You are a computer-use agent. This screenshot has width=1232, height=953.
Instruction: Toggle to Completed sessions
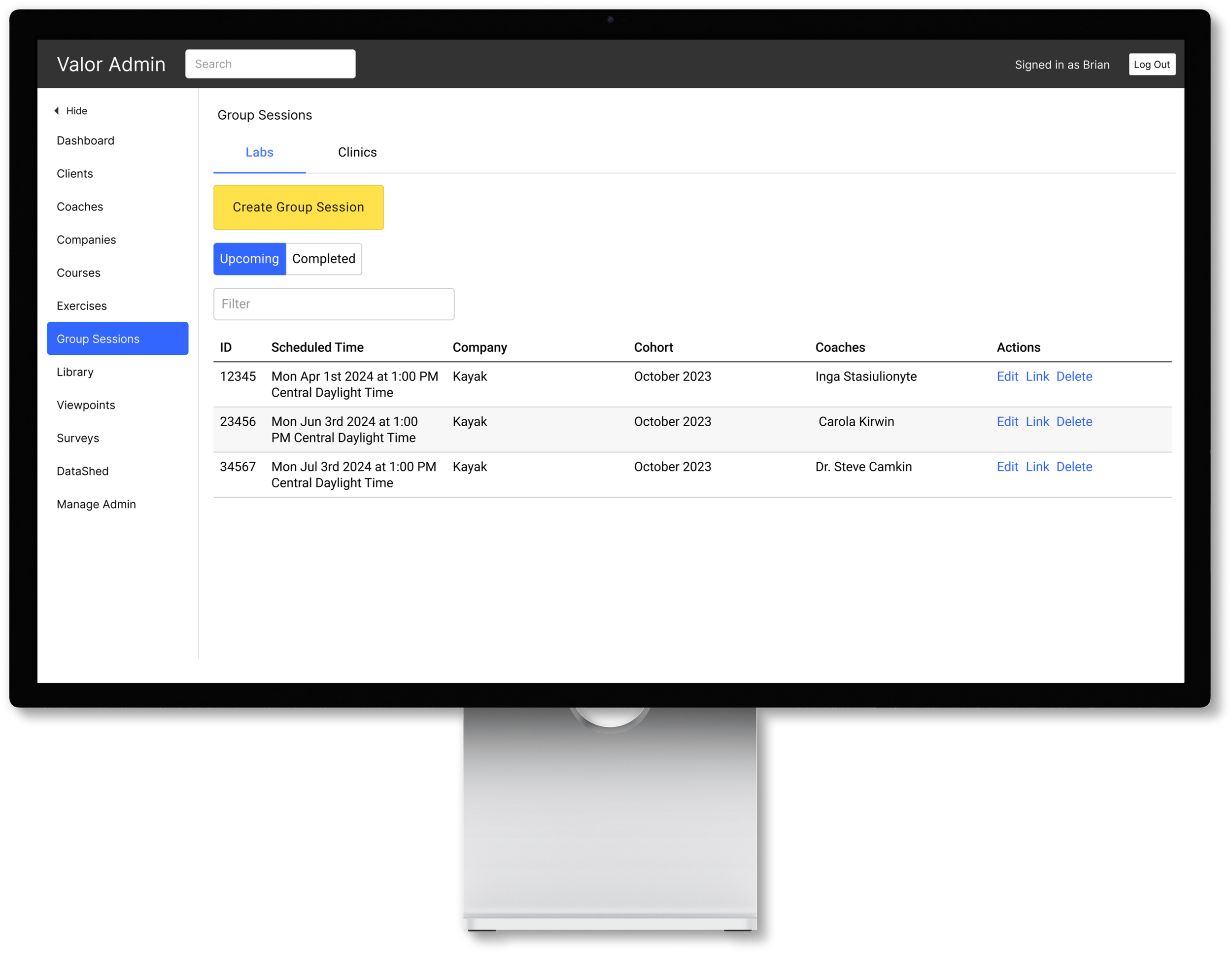[x=324, y=259]
